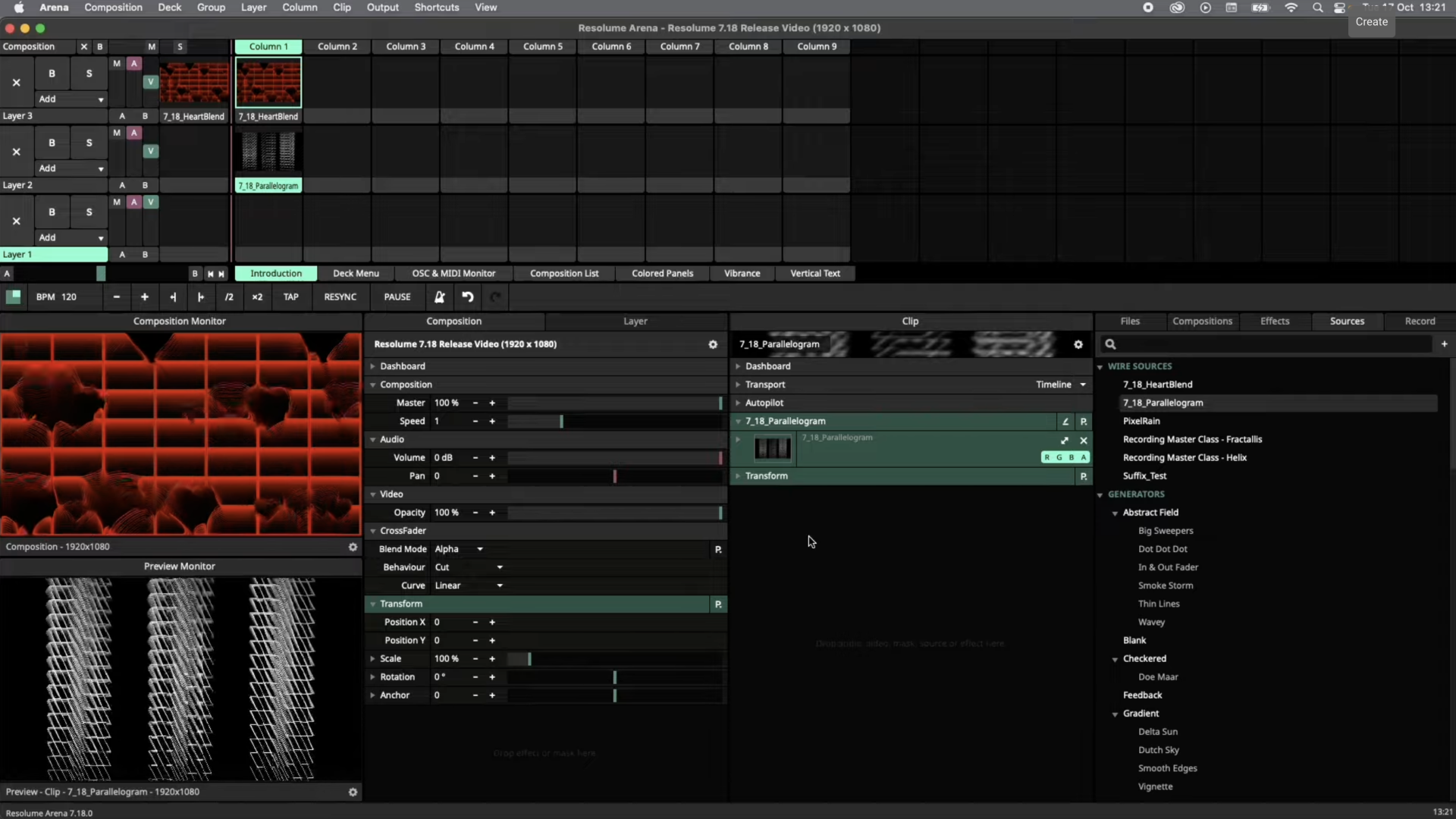1456x819 pixels.
Task: Click the macOS Spotlight search icon
Action: click(1318, 8)
